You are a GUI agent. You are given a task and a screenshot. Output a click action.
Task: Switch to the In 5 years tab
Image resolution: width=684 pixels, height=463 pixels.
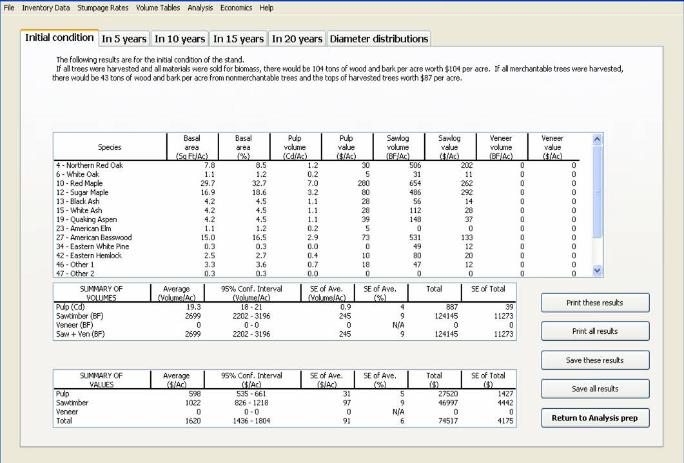click(124, 39)
